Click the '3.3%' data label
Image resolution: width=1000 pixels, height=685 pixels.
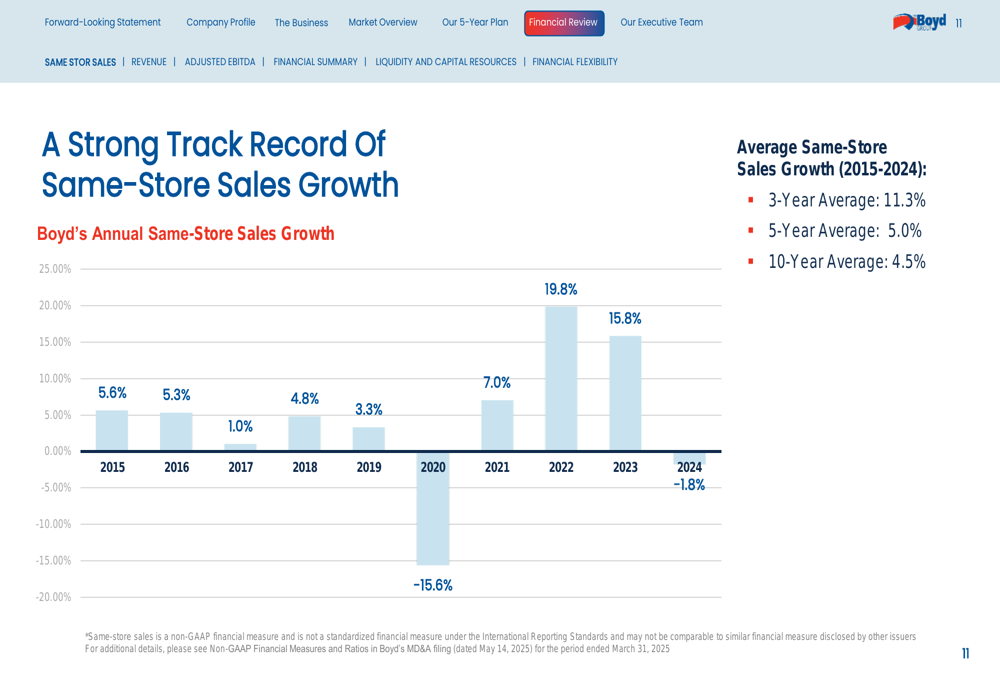[x=369, y=409]
